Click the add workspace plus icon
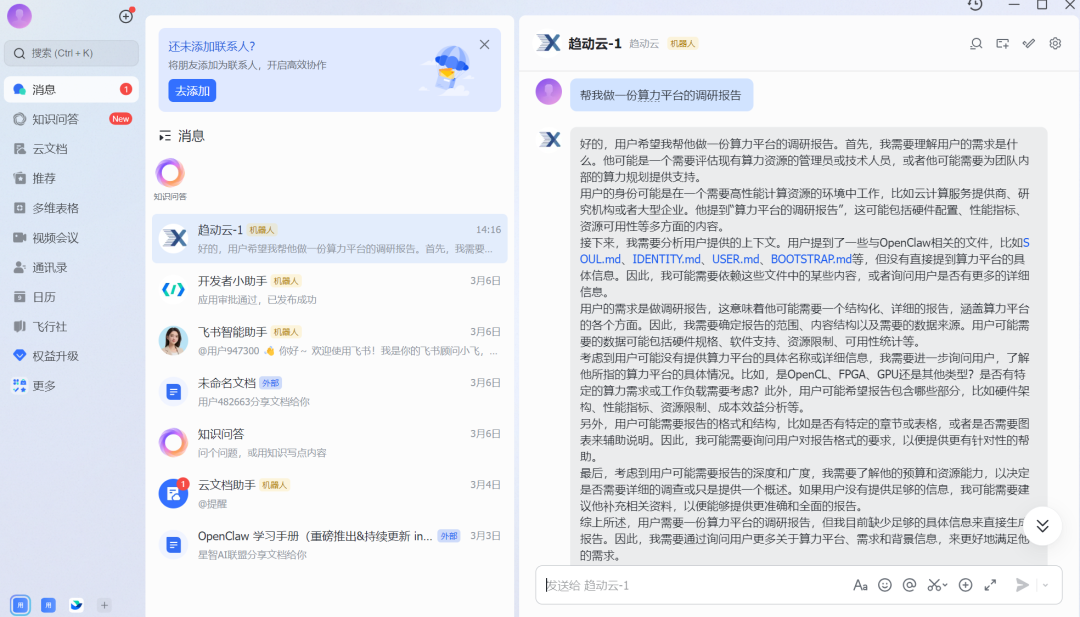Viewport: 1080px width, 617px height. tap(104, 605)
